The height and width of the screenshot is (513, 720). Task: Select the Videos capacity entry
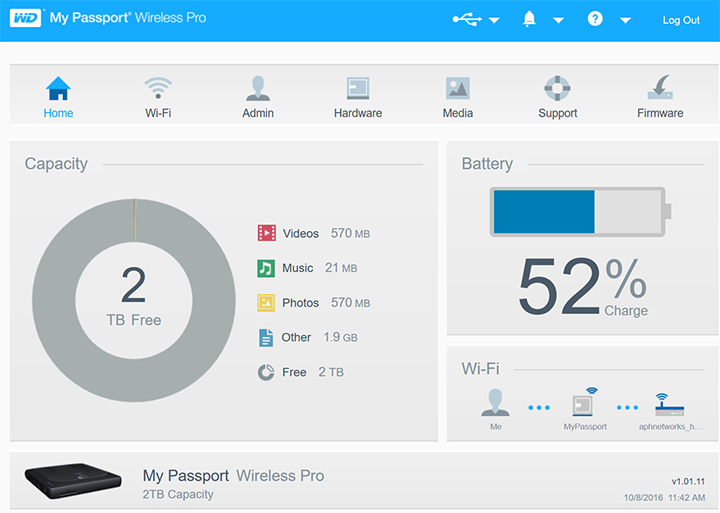300,233
